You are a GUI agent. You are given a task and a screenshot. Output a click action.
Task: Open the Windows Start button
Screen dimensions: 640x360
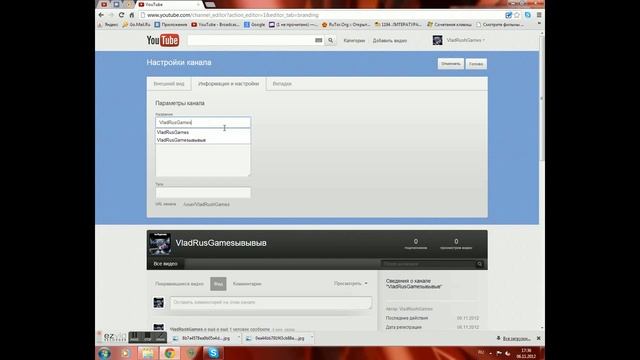click(104, 353)
